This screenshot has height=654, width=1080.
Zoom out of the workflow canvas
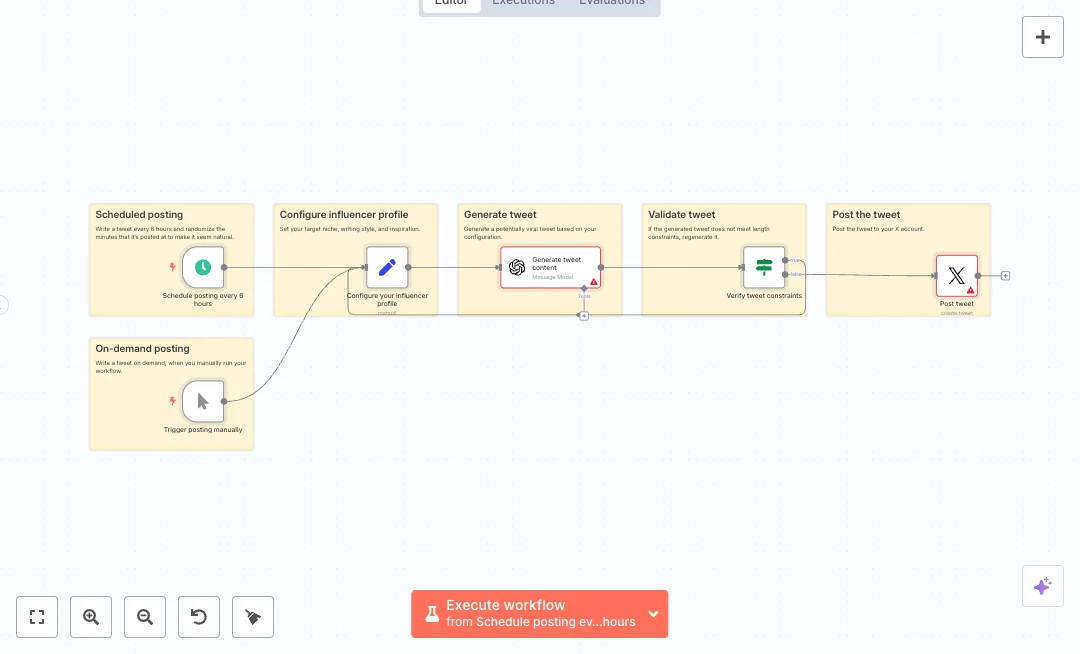pyautogui.click(x=145, y=617)
